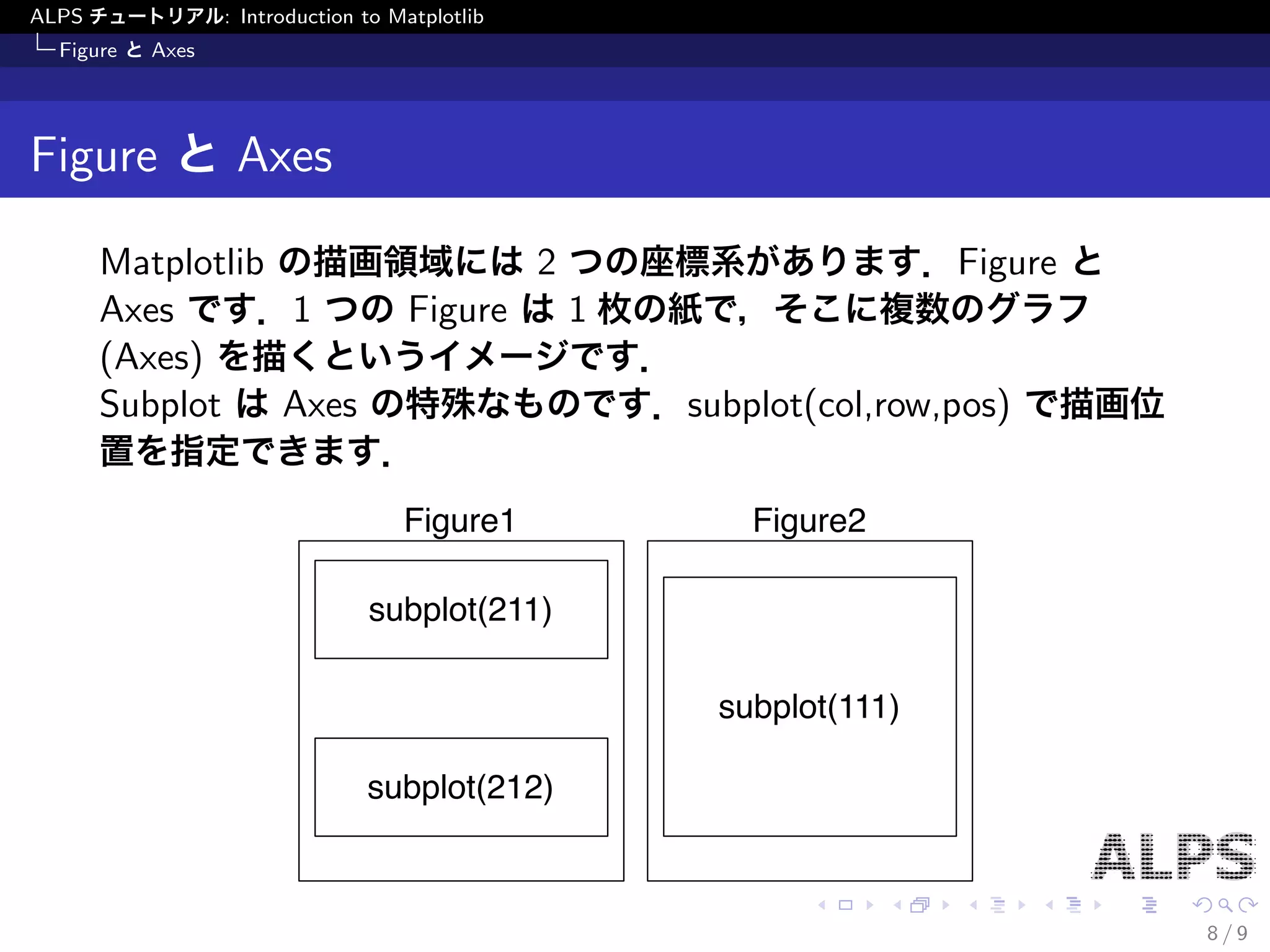Click the search magnifier icon
This screenshot has height=952, width=1270.
click(x=1225, y=905)
